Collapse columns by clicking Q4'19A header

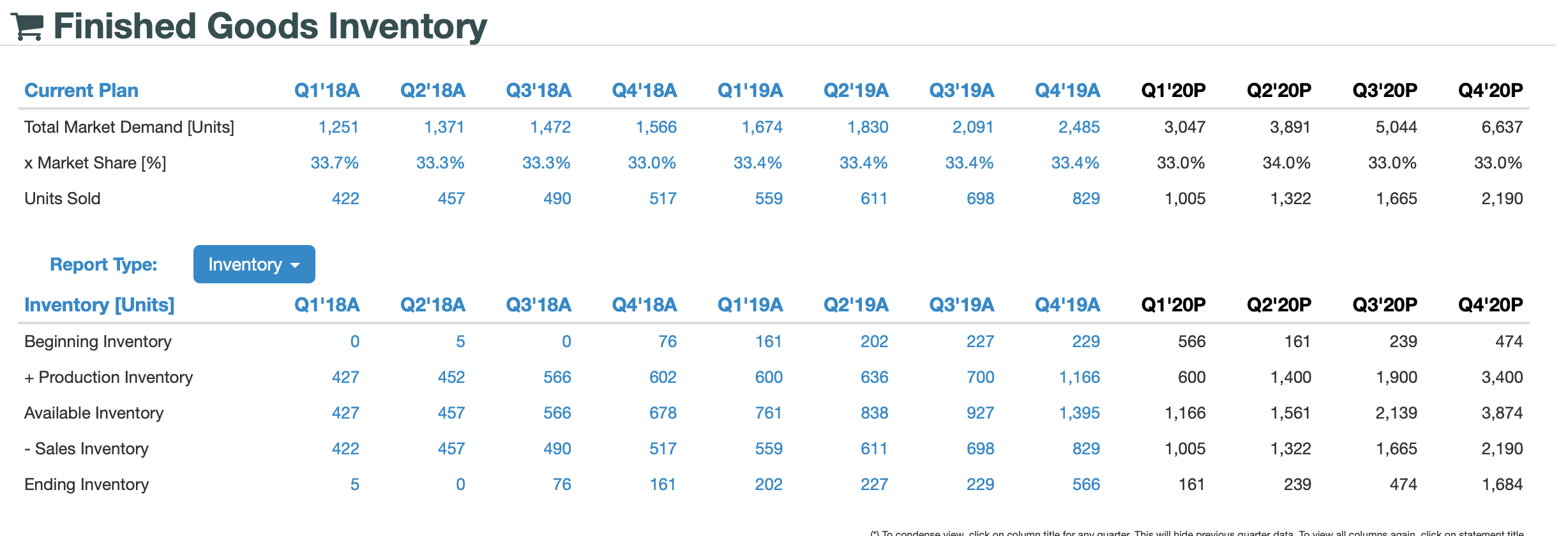[1069, 90]
